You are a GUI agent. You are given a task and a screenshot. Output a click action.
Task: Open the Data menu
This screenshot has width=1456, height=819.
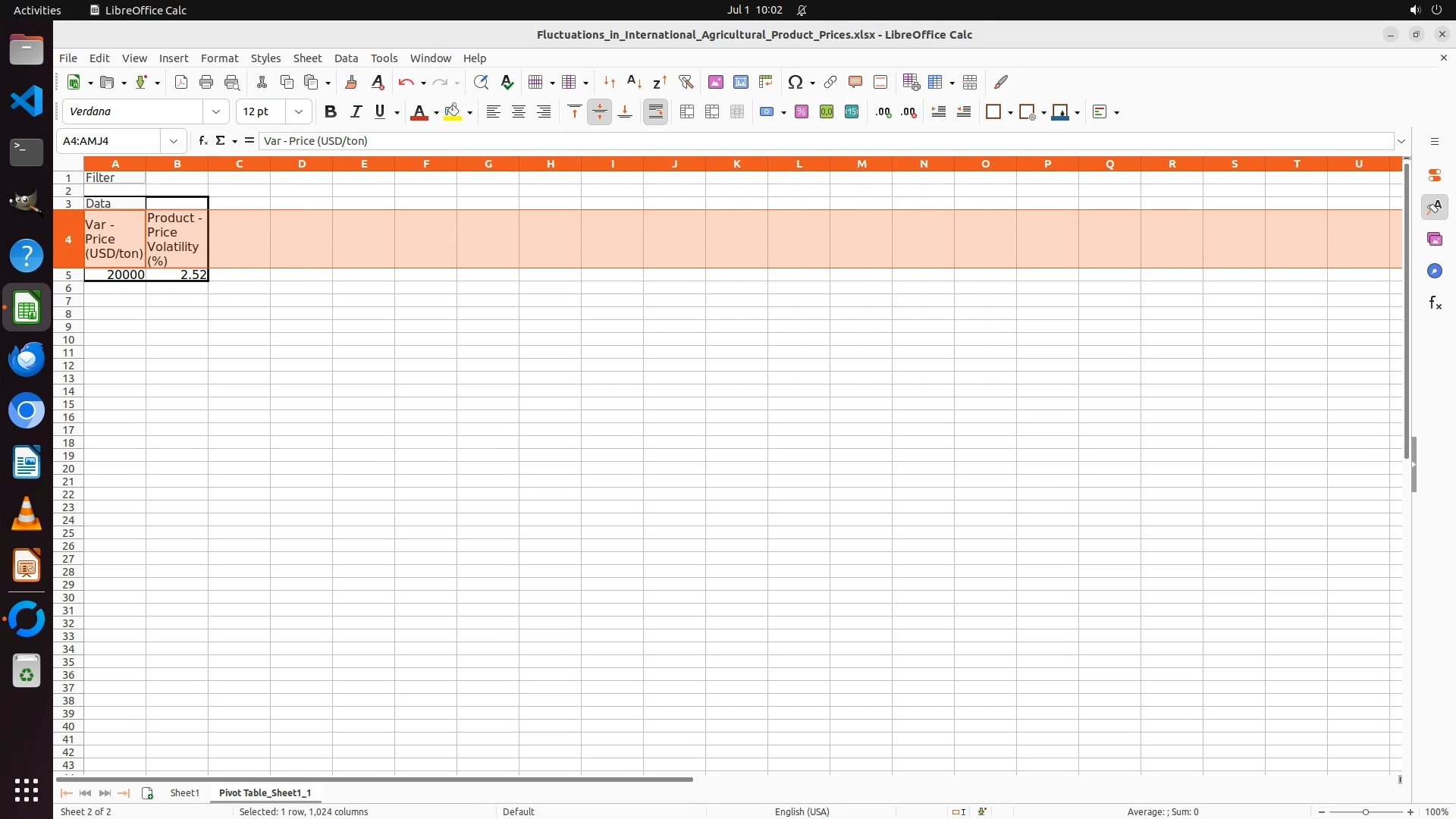click(346, 58)
